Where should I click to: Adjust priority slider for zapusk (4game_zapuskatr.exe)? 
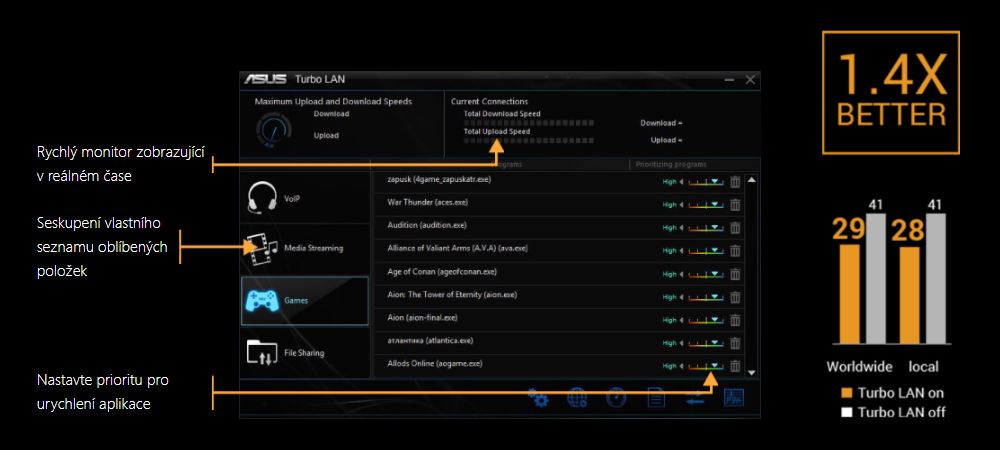(x=705, y=182)
